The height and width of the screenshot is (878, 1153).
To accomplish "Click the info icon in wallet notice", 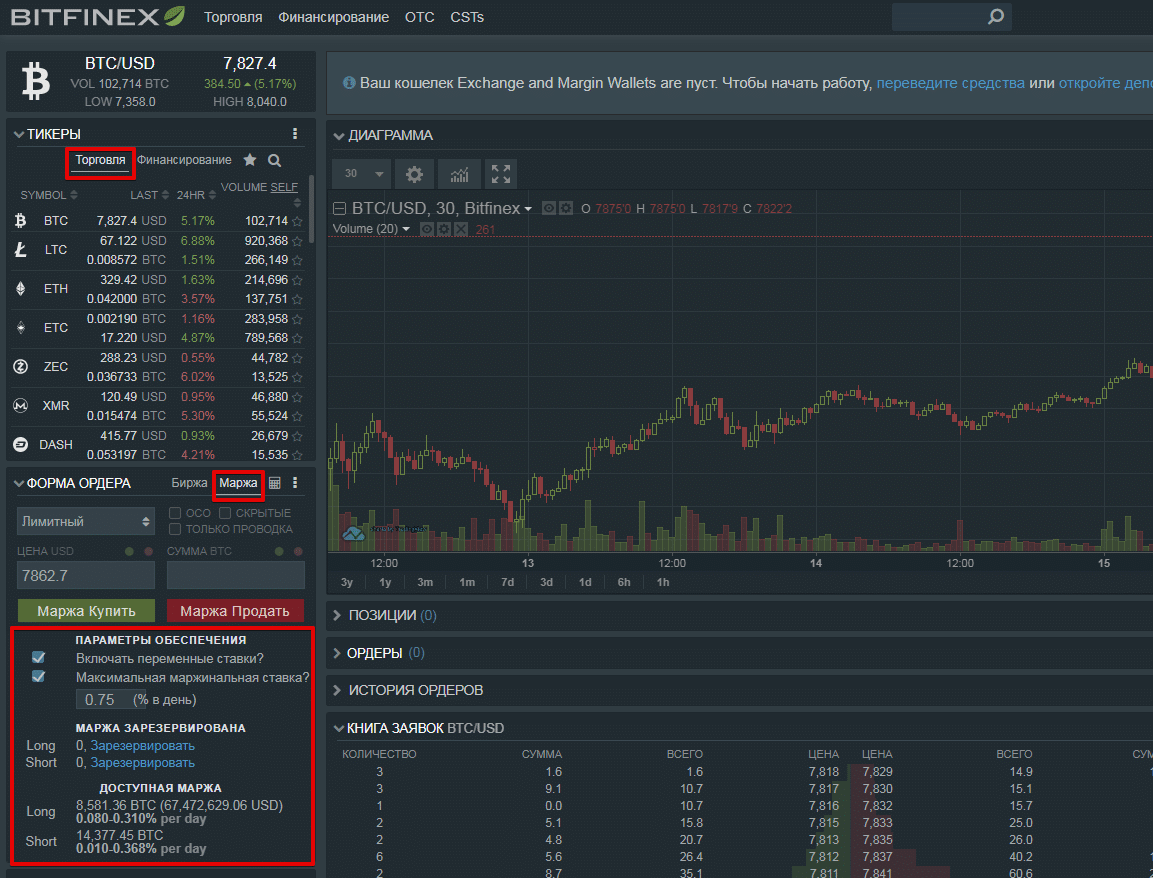I will click(x=349, y=82).
